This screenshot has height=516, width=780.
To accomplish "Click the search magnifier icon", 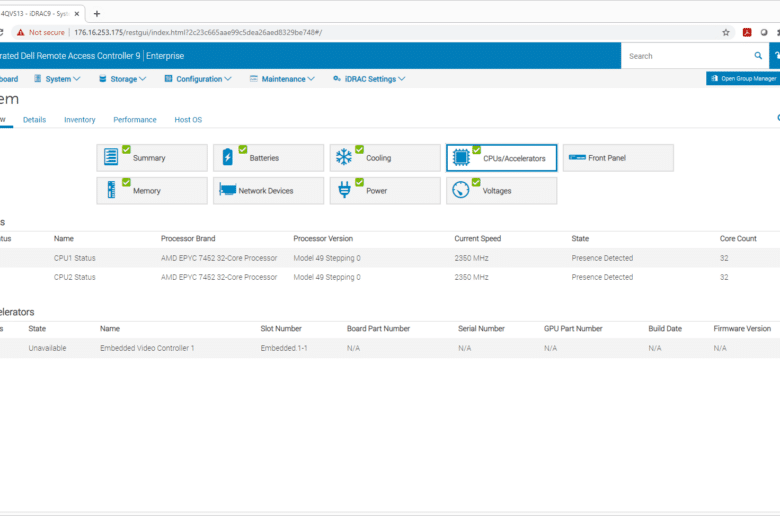I will [758, 56].
